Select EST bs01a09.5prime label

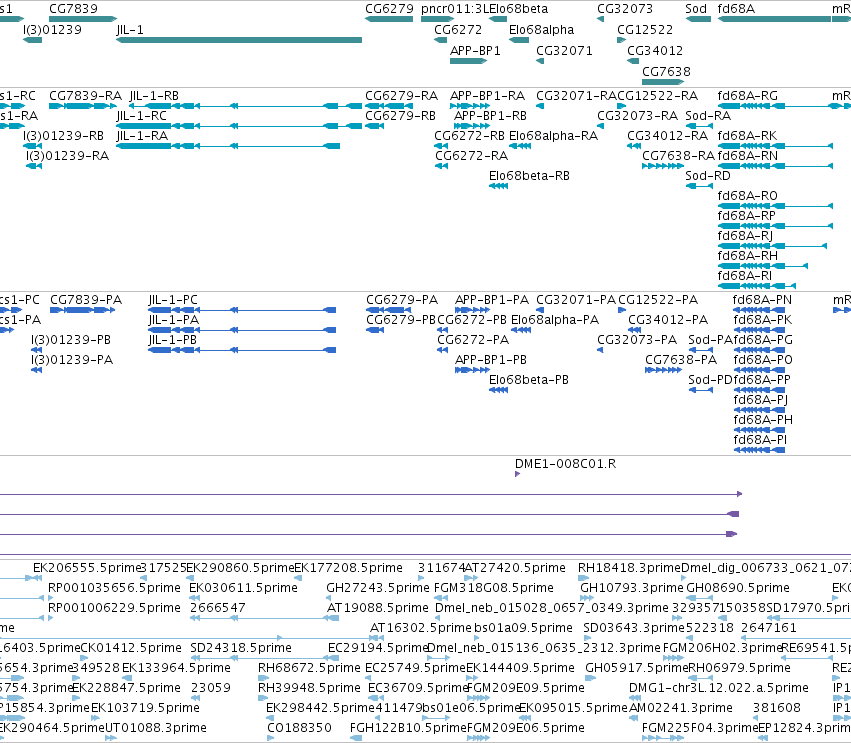pyautogui.click(x=523, y=628)
